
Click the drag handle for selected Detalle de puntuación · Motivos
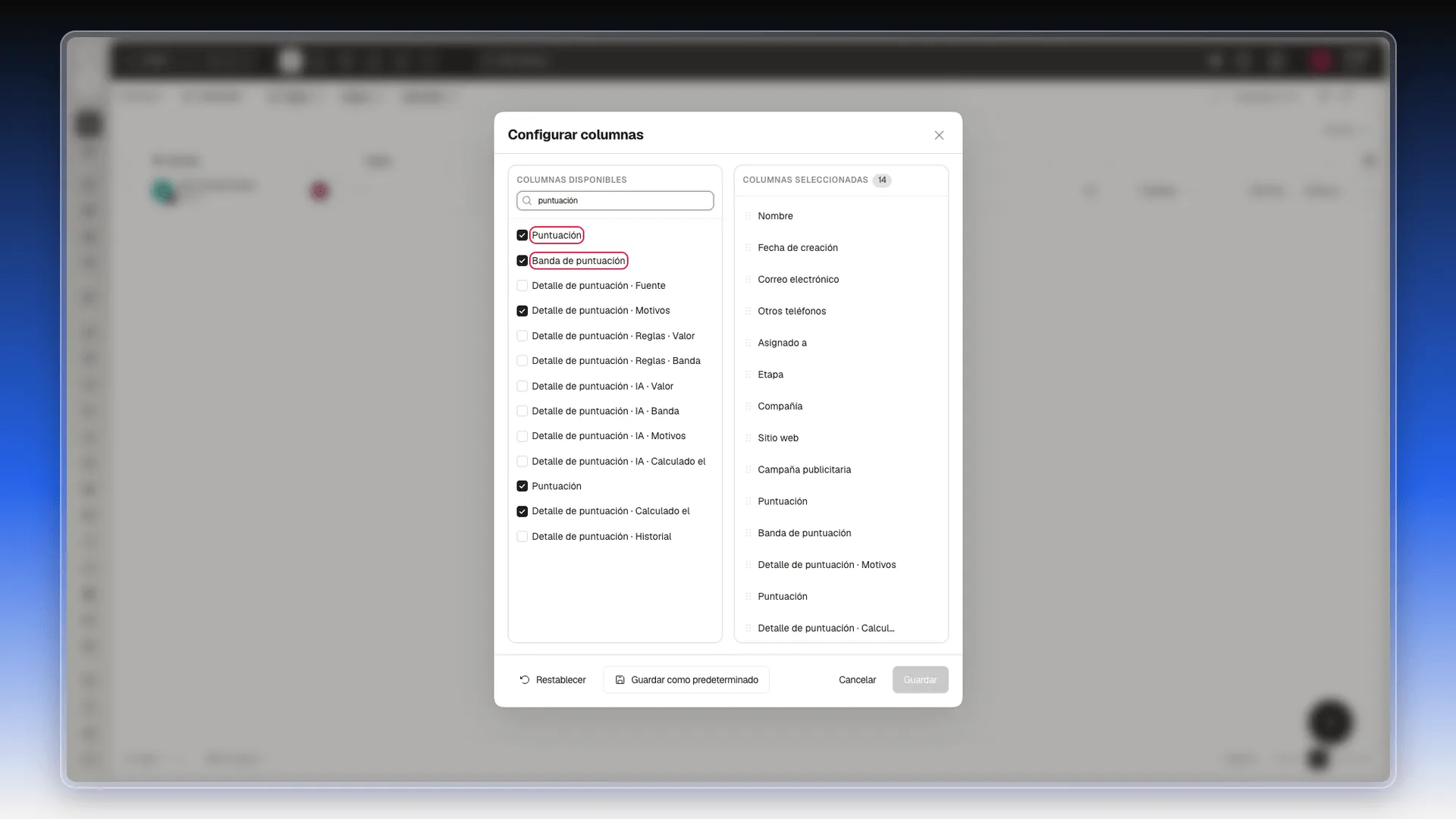[748, 565]
